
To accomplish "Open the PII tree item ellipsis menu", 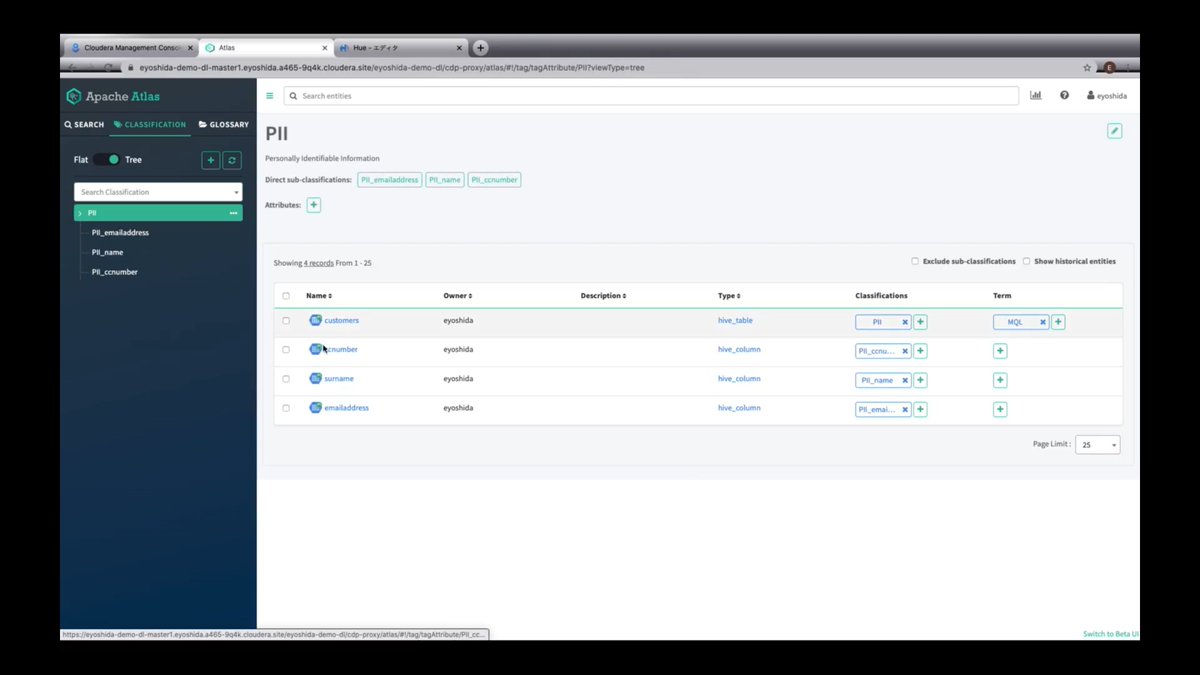I will (x=233, y=213).
